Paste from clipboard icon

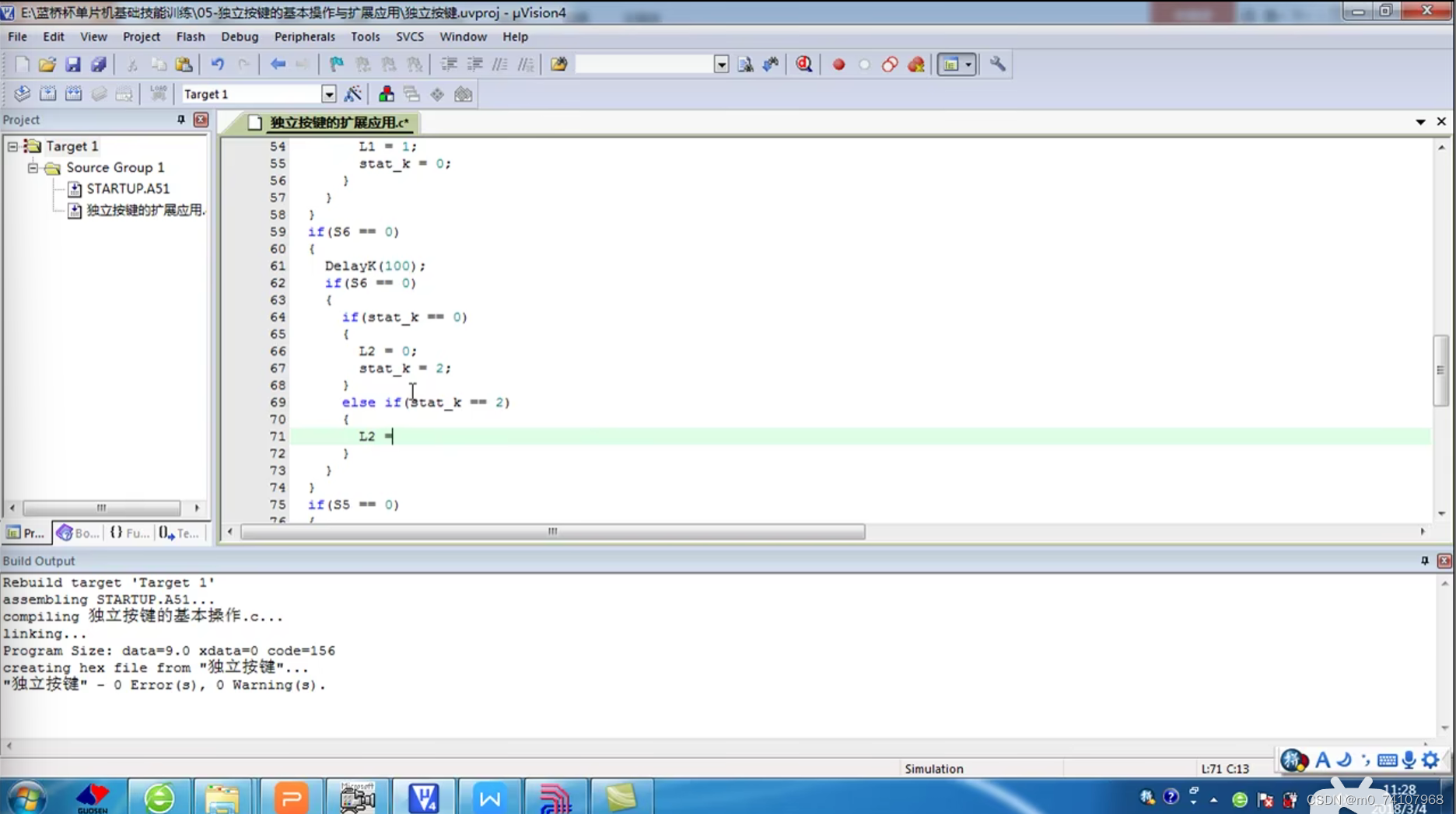184,65
